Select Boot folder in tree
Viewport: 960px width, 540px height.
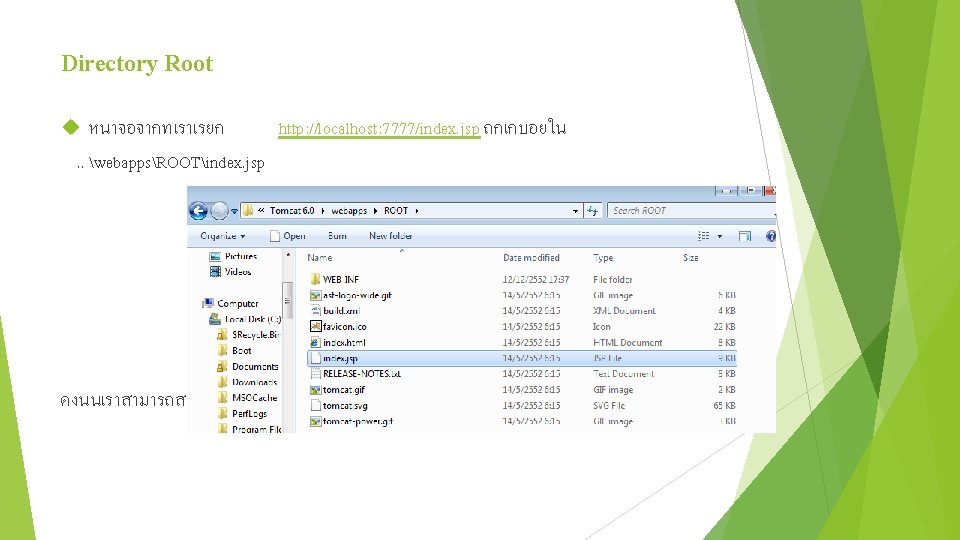pyautogui.click(x=241, y=350)
